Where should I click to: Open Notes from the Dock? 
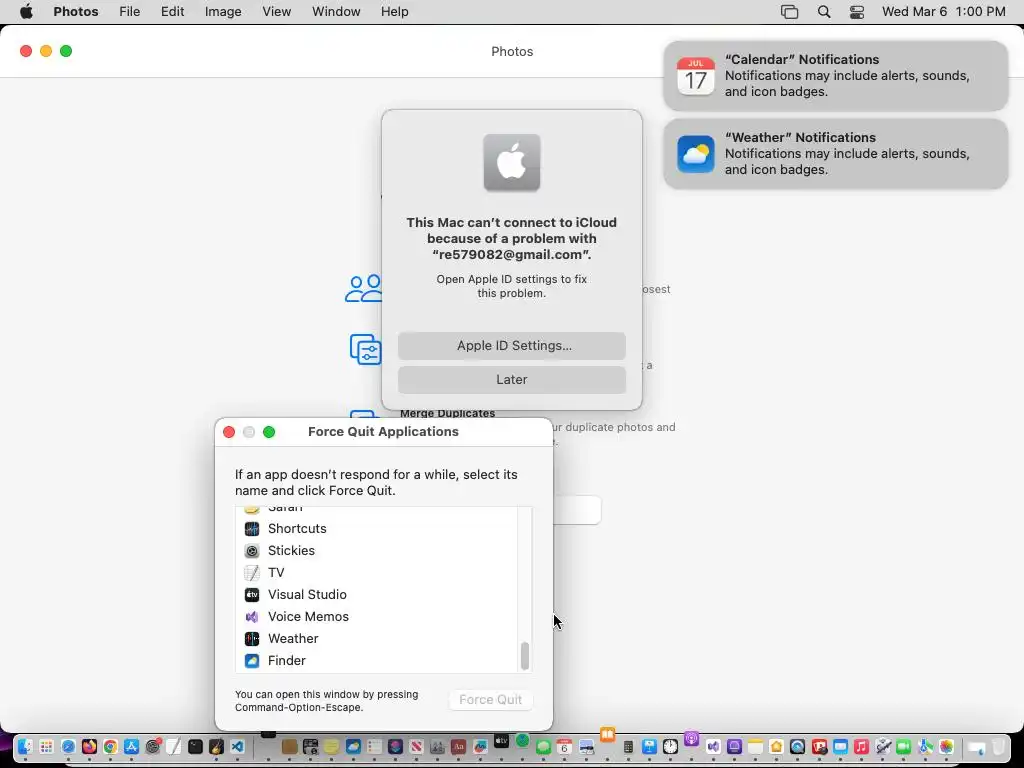(756, 746)
